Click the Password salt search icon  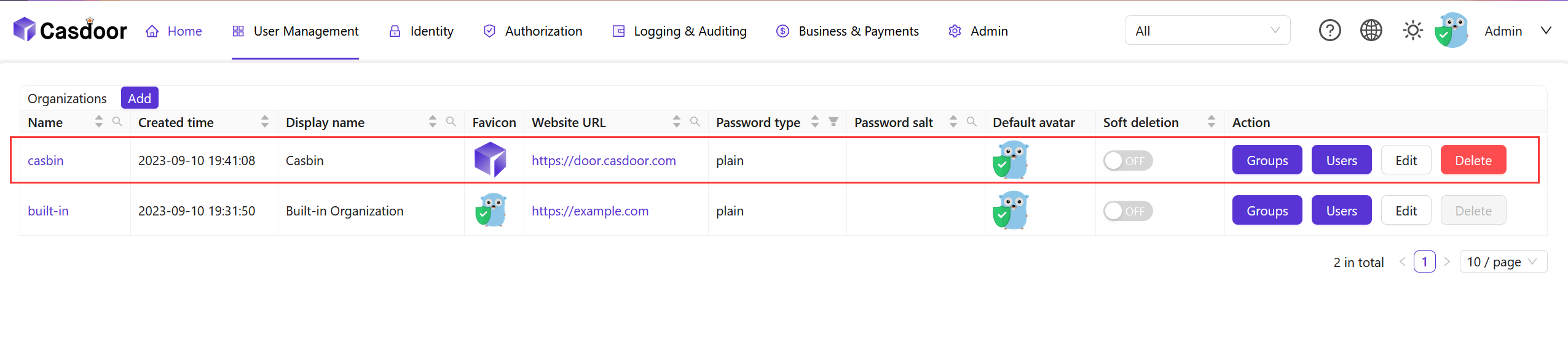click(x=972, y=122)
